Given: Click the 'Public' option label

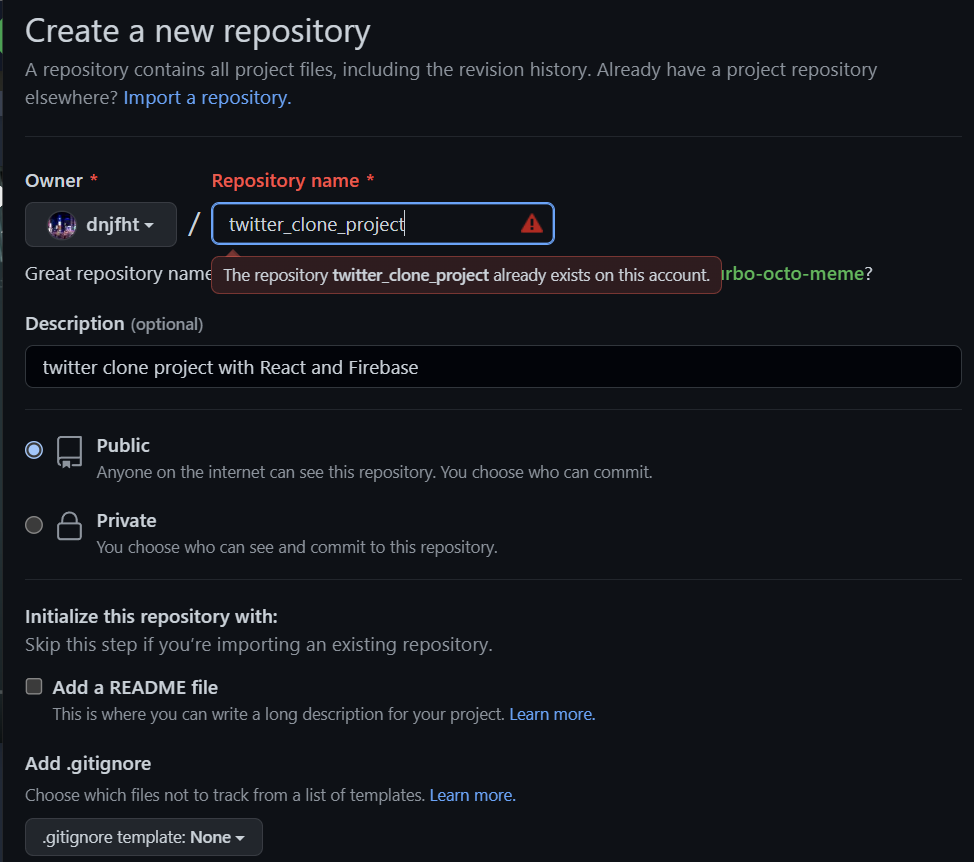Looking at the screenshot, I should coord(123,445).
